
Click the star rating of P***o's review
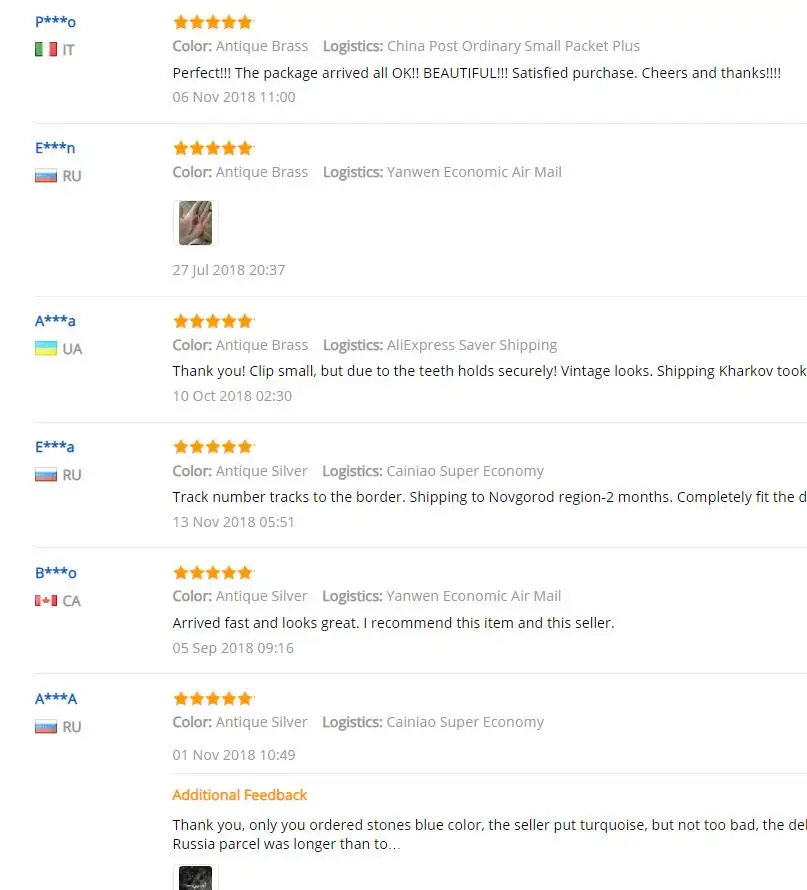[x=213, y=22]
